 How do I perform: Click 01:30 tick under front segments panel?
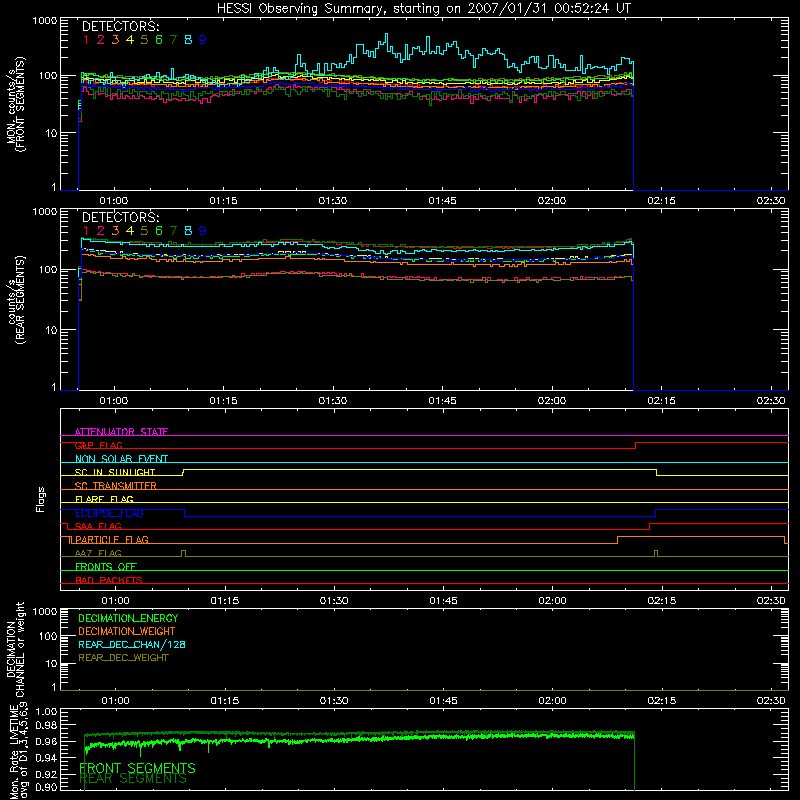coord(333,201)
